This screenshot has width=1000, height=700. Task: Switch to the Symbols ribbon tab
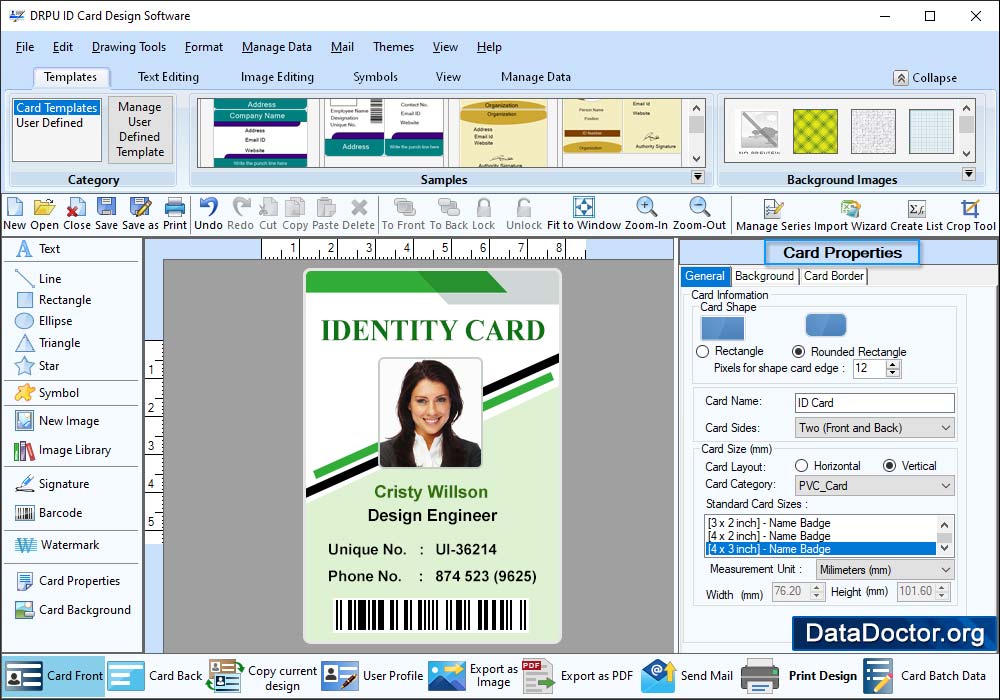pos(376,77)
